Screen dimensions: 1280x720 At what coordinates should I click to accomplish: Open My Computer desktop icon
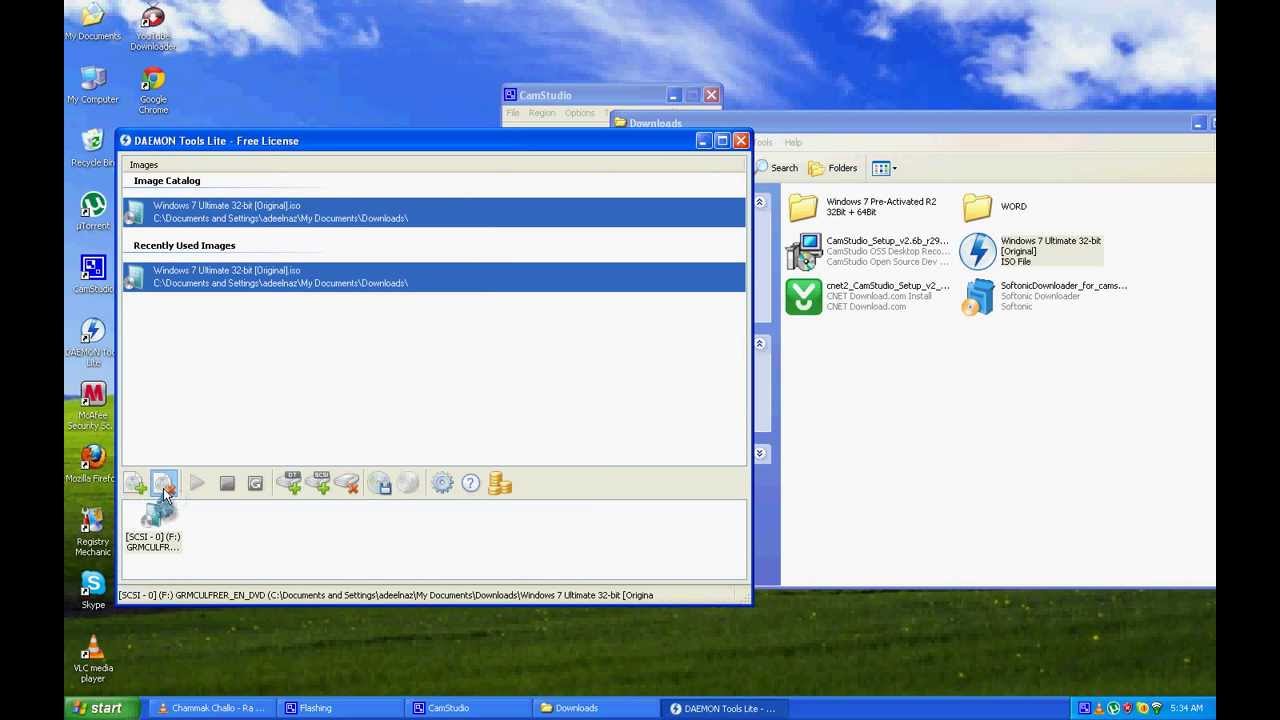pyautogui.click(x=93, y=85)
